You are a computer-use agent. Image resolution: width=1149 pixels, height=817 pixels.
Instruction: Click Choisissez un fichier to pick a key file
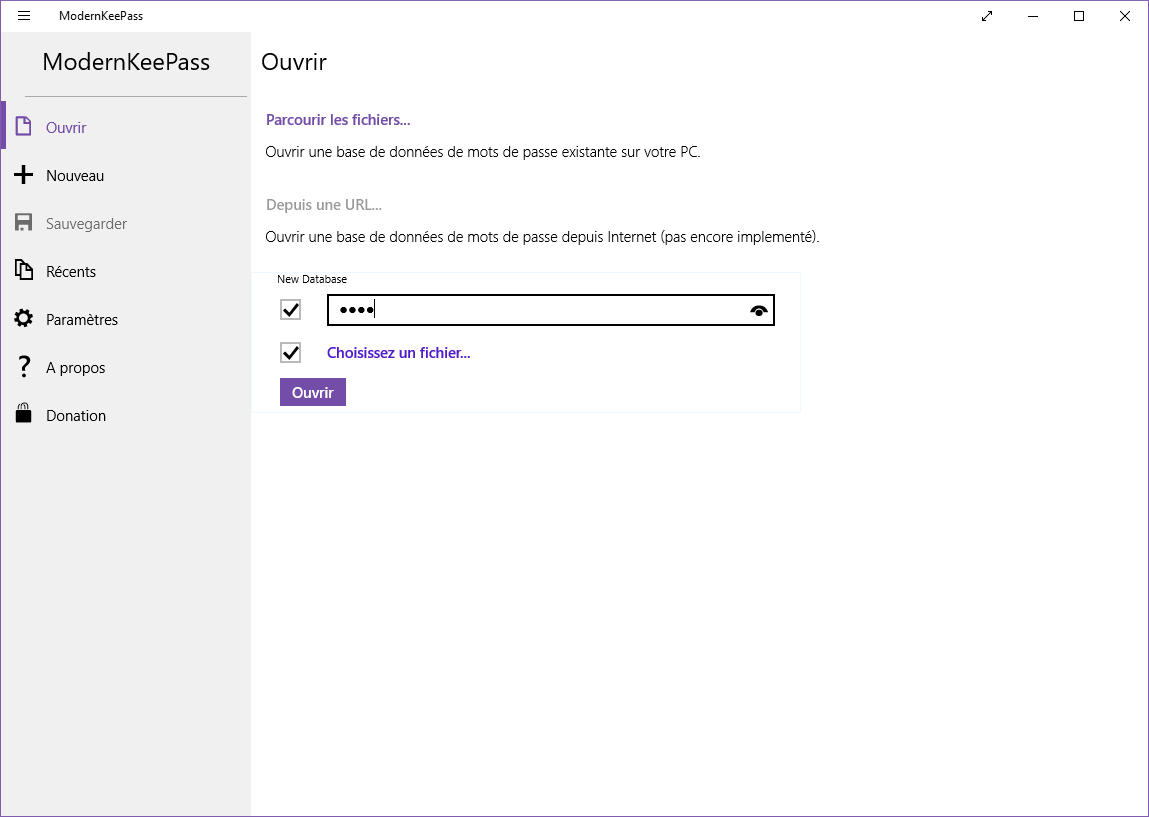pyautogui.click(x=398, y=353)
